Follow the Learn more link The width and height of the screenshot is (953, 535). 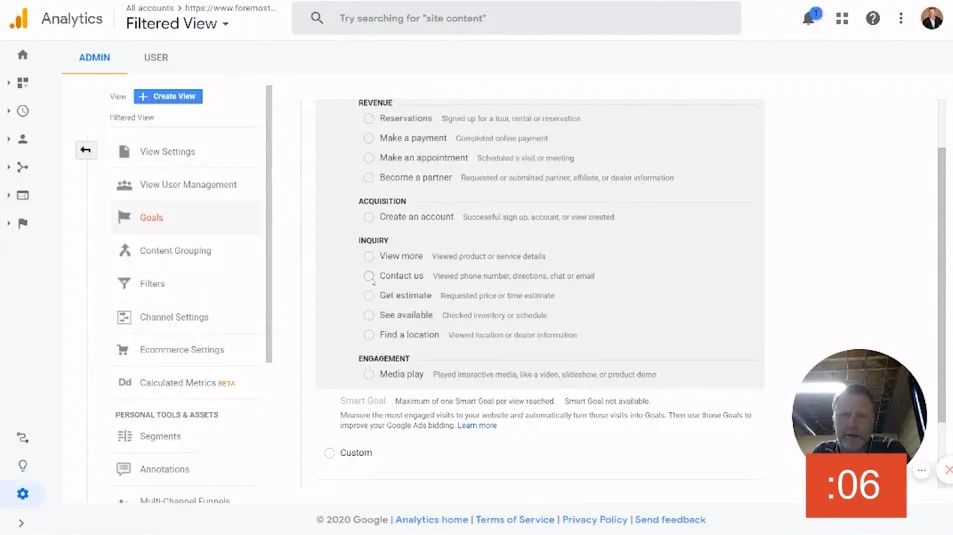(477, 426)
